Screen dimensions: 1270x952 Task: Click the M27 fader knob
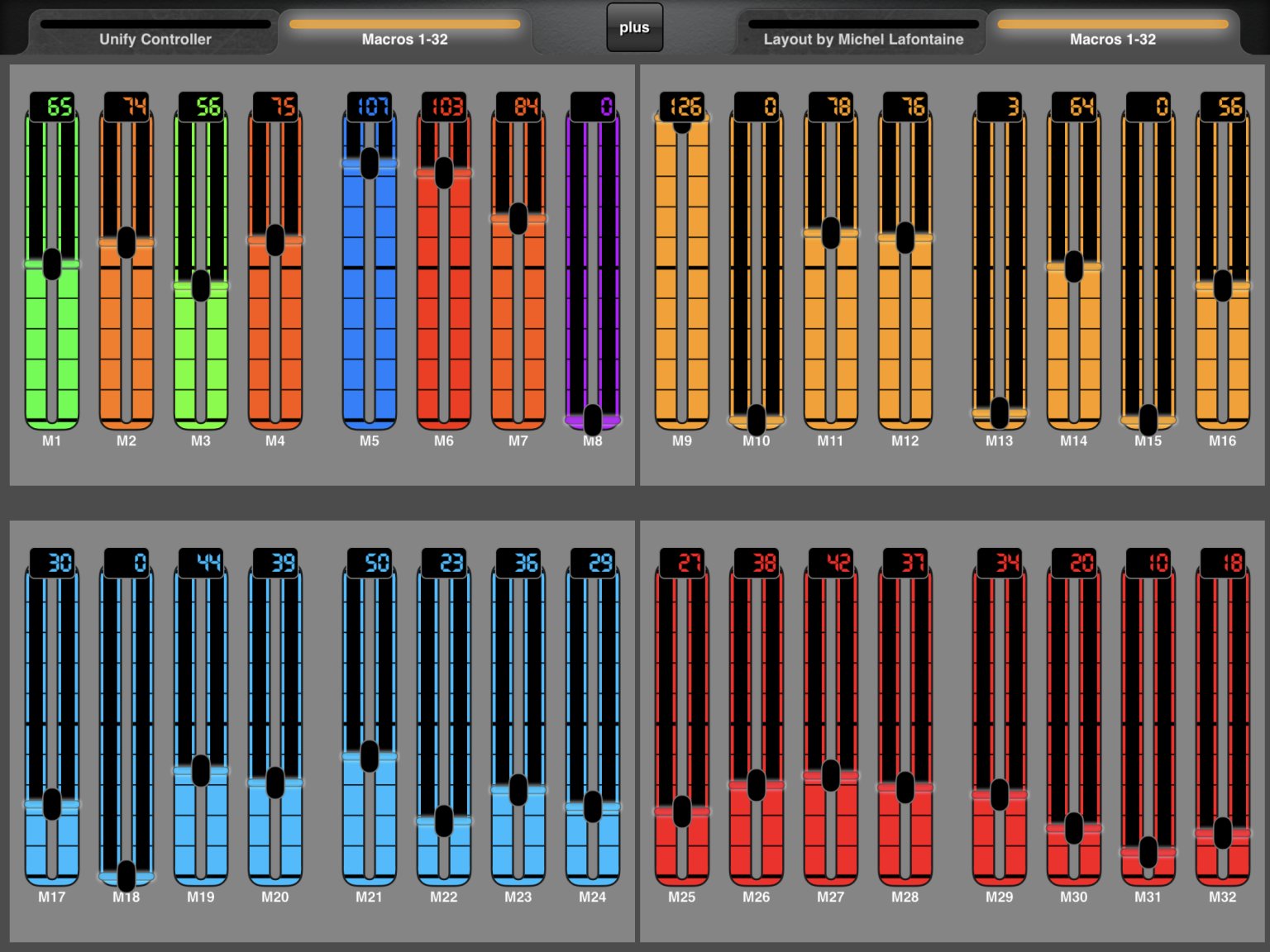click(831, 775)
